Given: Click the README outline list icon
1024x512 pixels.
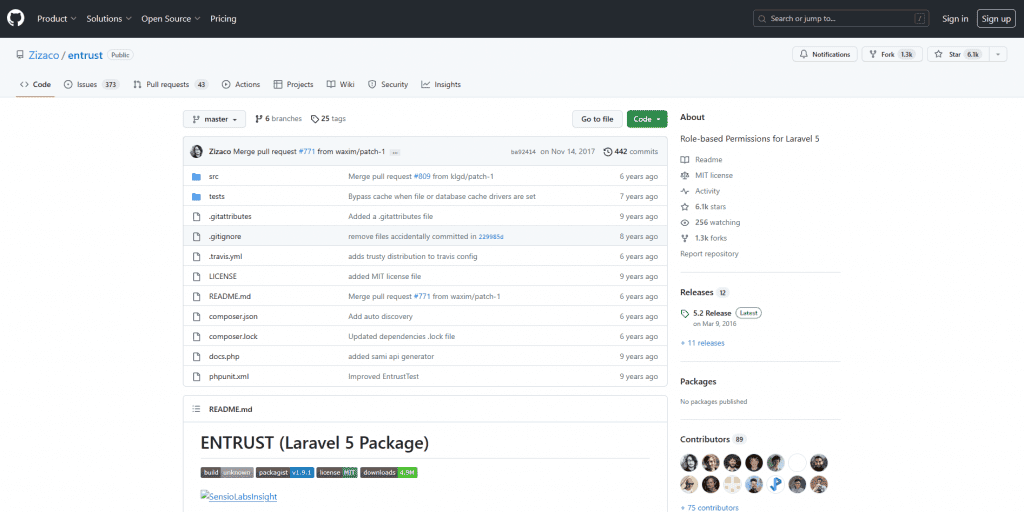Looking at the screenshot, I should point(196,409).
